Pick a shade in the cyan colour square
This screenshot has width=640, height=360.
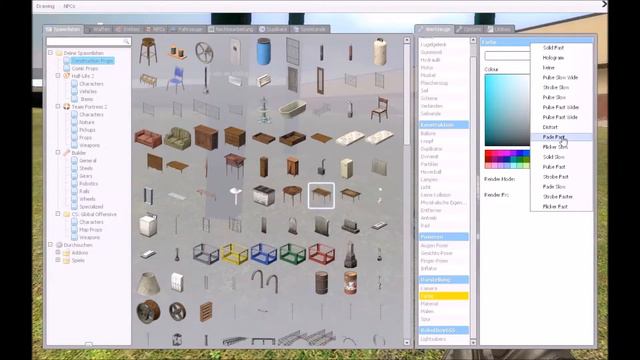coord(507,110)
